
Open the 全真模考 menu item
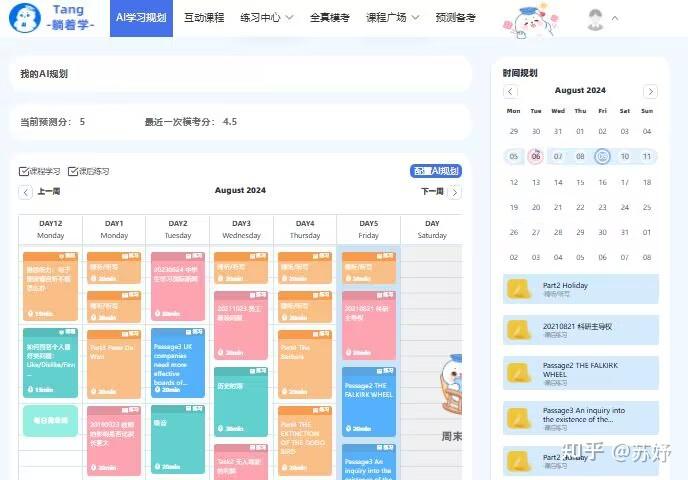330,18
